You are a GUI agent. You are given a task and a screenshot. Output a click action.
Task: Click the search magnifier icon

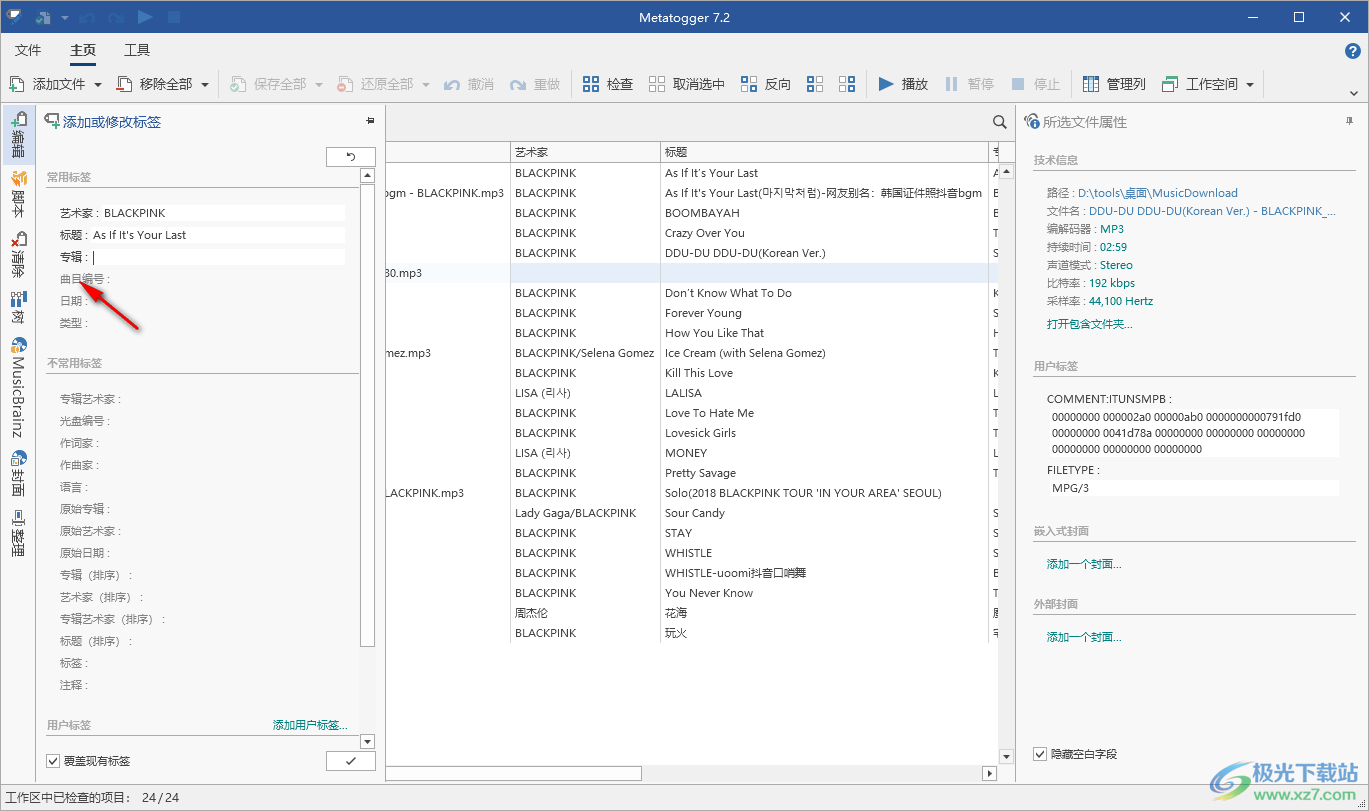coord(999,122)
